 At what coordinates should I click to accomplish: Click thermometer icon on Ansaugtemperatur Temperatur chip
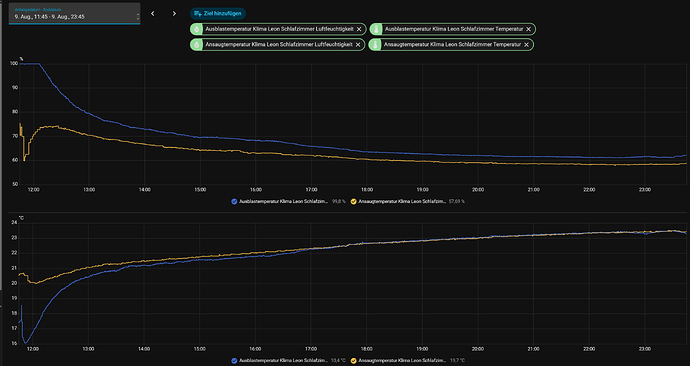(x=375, y=44)
